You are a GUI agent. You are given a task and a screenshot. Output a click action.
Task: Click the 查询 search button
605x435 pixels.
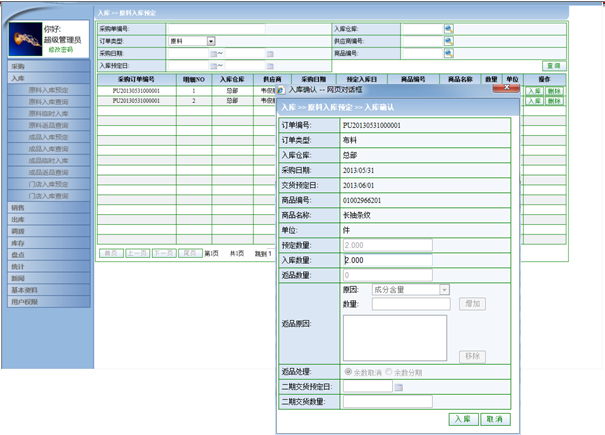coord(552,65)
